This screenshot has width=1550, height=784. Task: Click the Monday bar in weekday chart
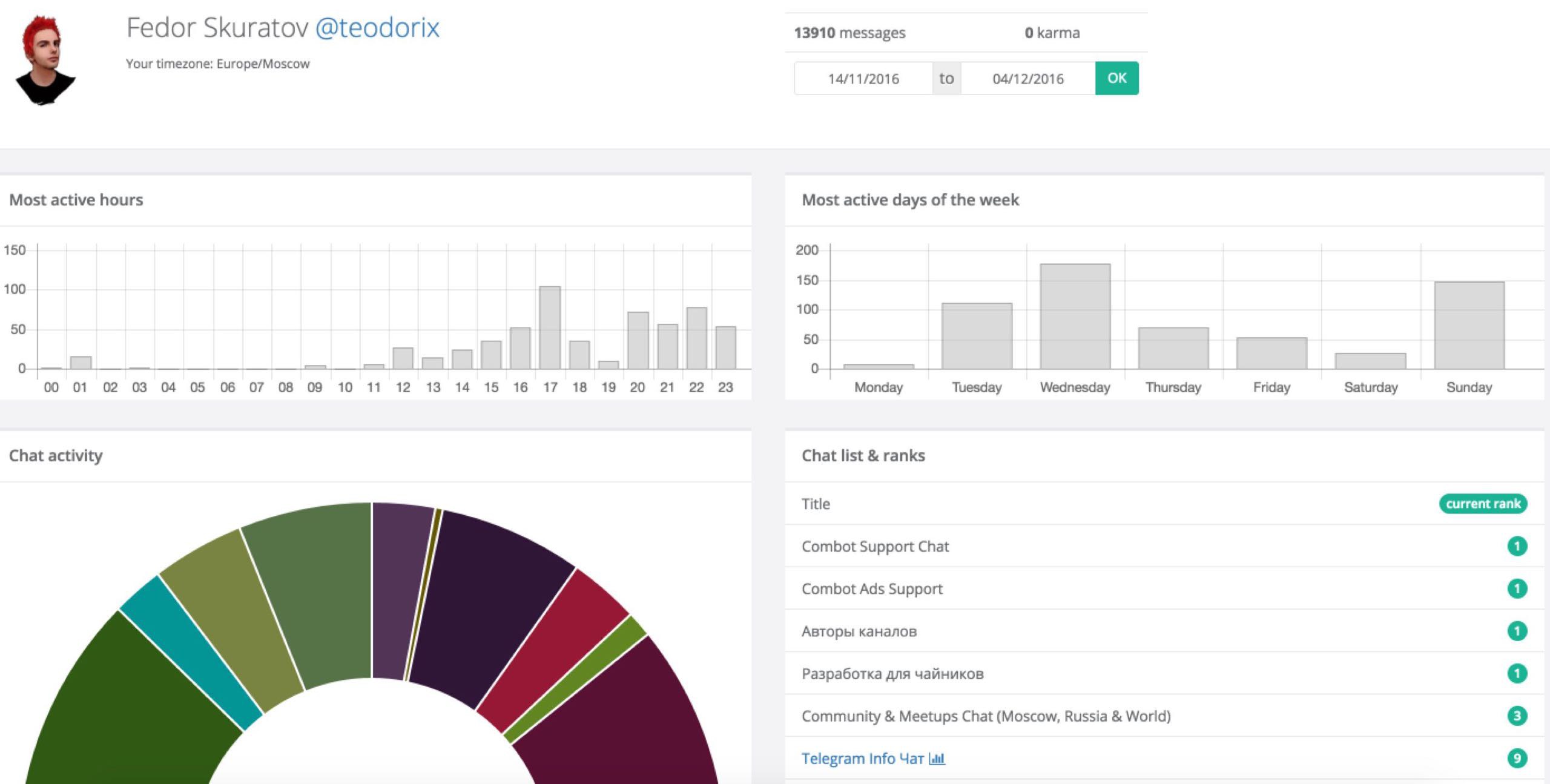(x=879, y=366)
